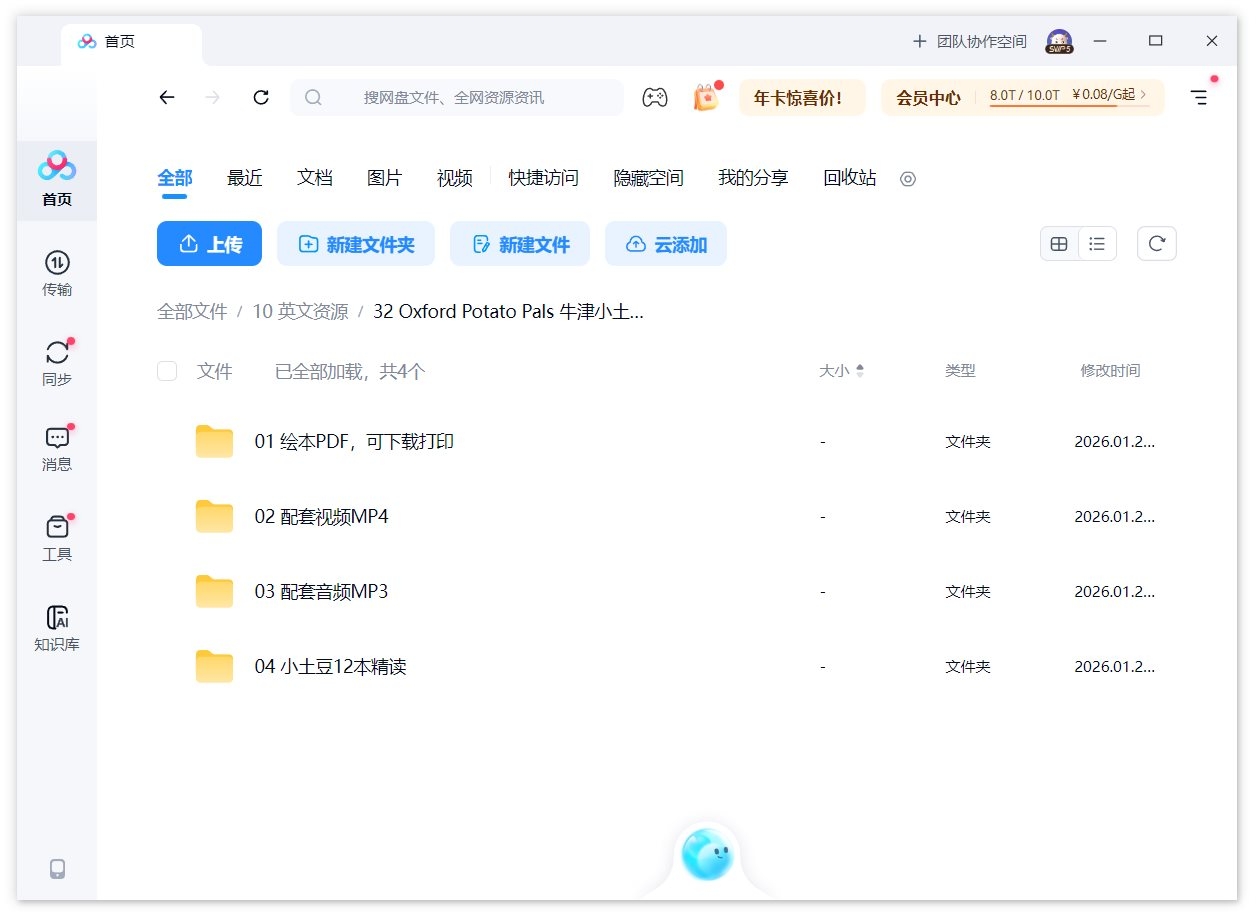
Task: Switch to list view layout
Action: (1098, 243)
